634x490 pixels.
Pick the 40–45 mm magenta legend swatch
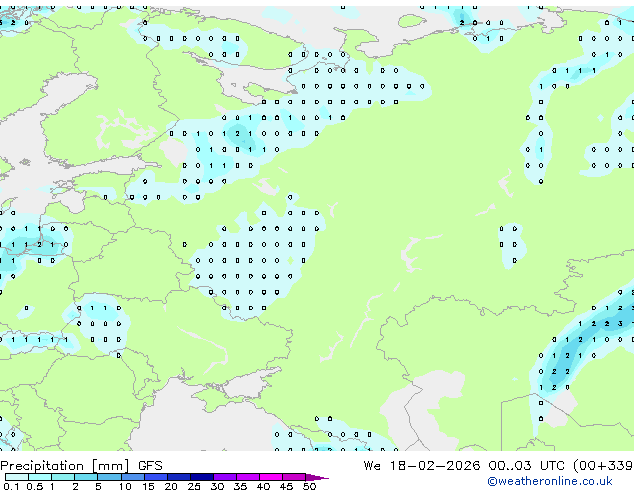click(x=271, y=477)
